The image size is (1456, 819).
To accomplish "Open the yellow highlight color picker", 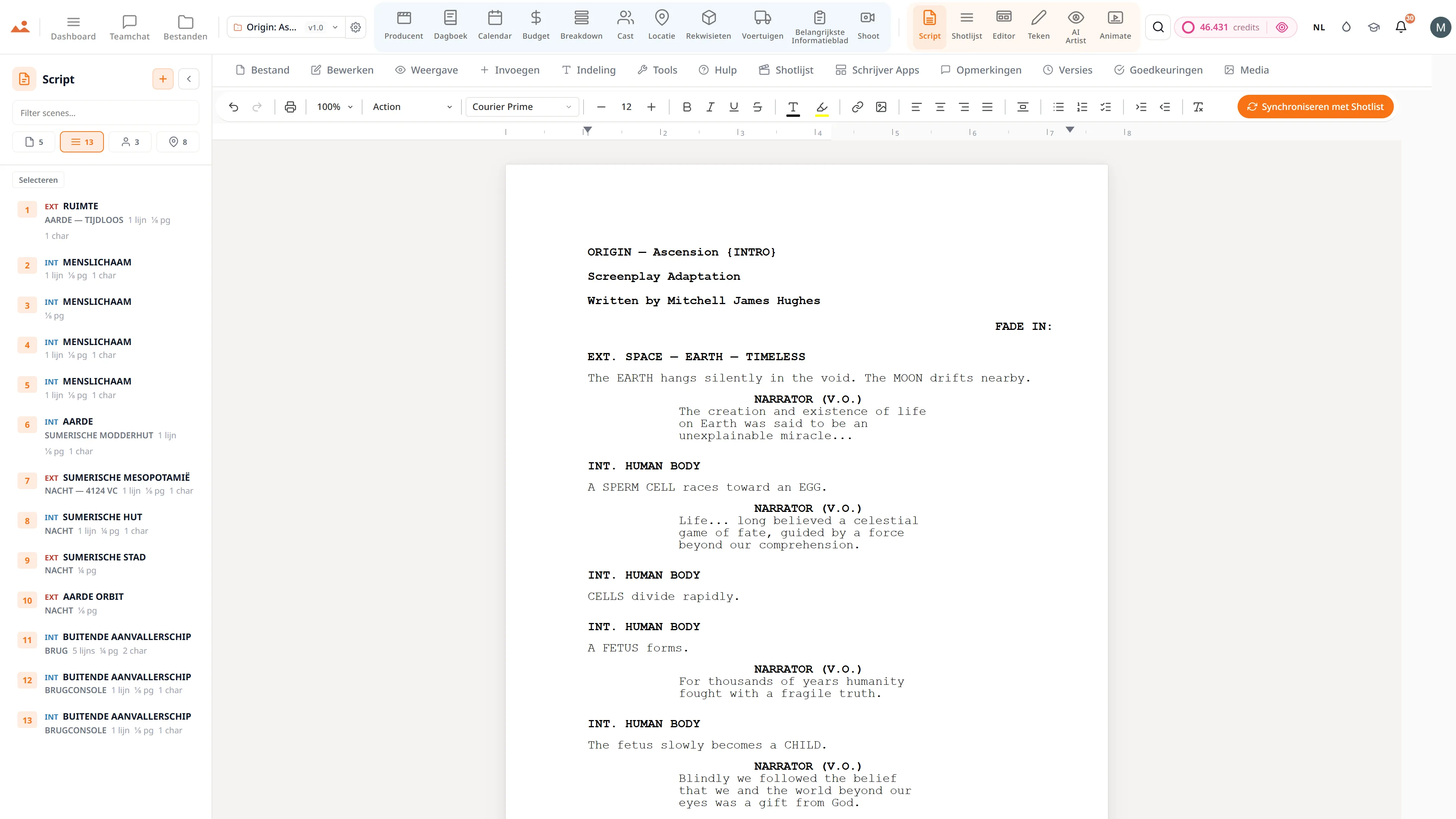I will point(822,107).
